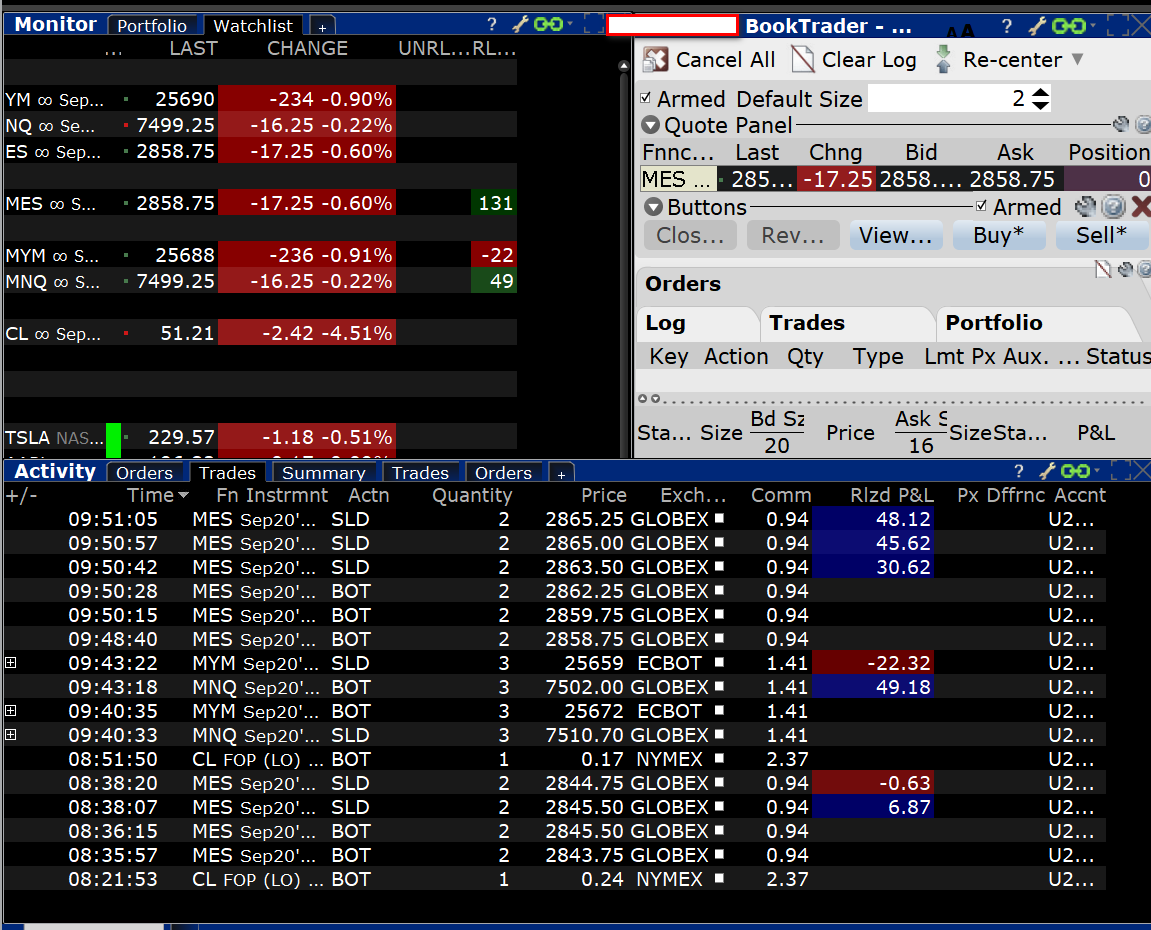This screenshot has width=1151, height=930.
Task: Click Monitor scrollbar up arrow
Action: pyautogui.click(x=624, y=66)
